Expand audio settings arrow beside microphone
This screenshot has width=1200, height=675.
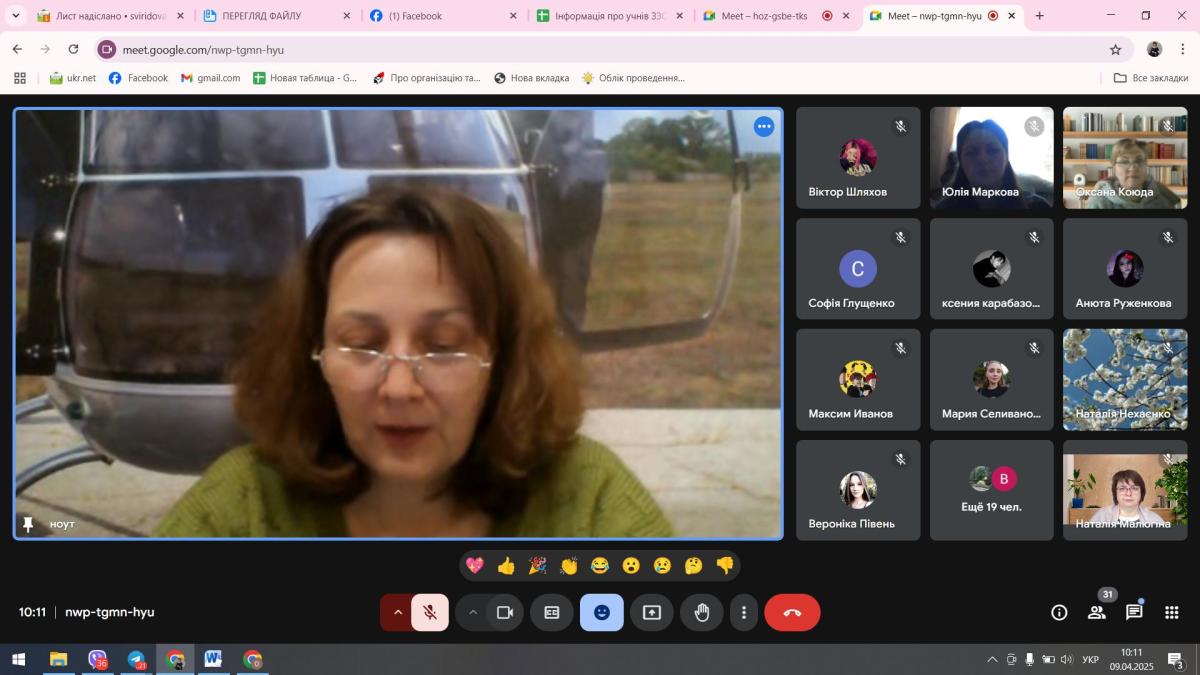pyautogui.click(x=397, y=613)
